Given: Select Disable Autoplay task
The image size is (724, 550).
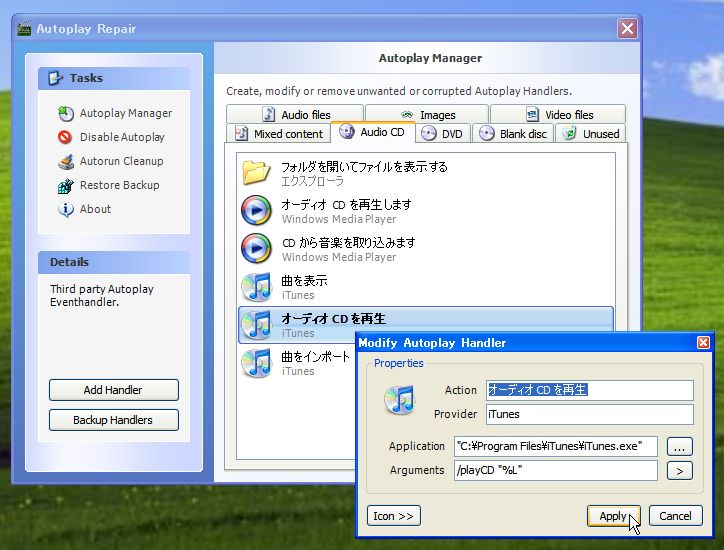Looking at the screenshot, I should click(122, 137).
